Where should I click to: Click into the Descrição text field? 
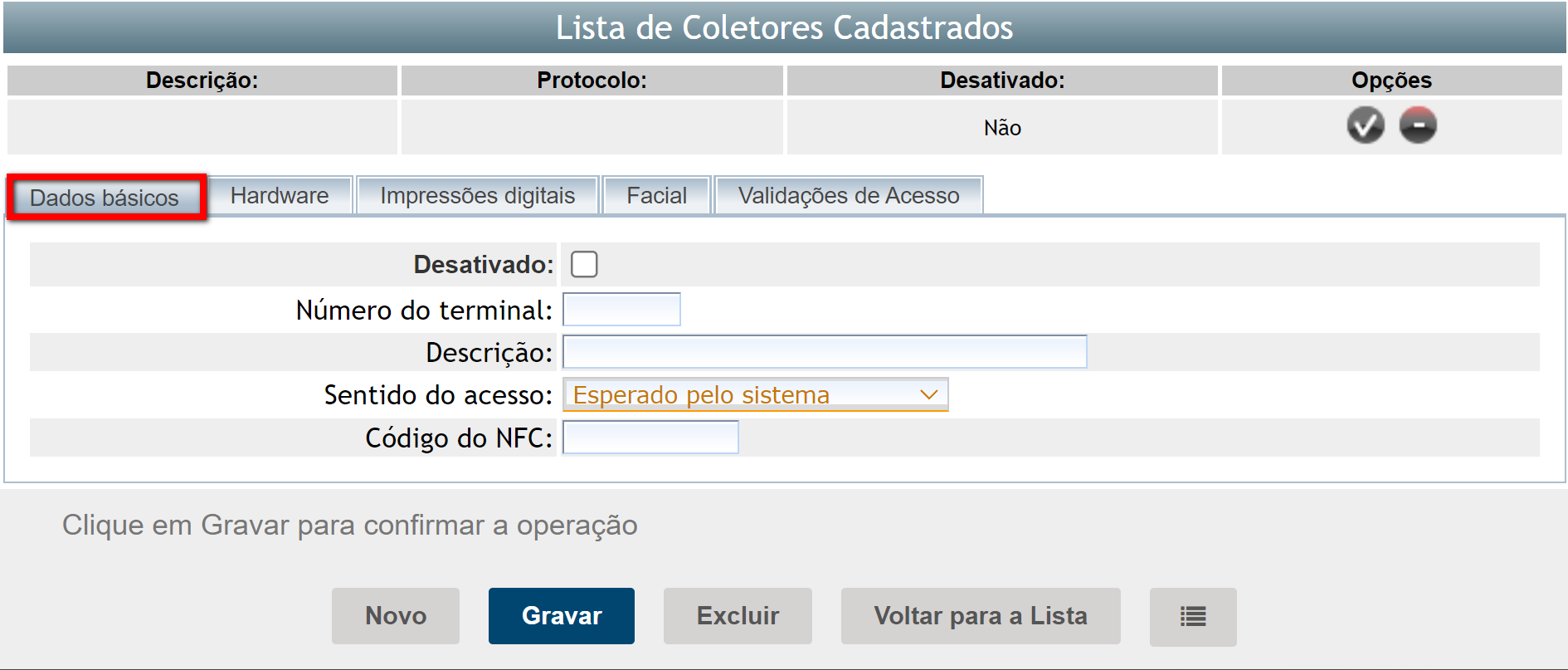point(824,352)
